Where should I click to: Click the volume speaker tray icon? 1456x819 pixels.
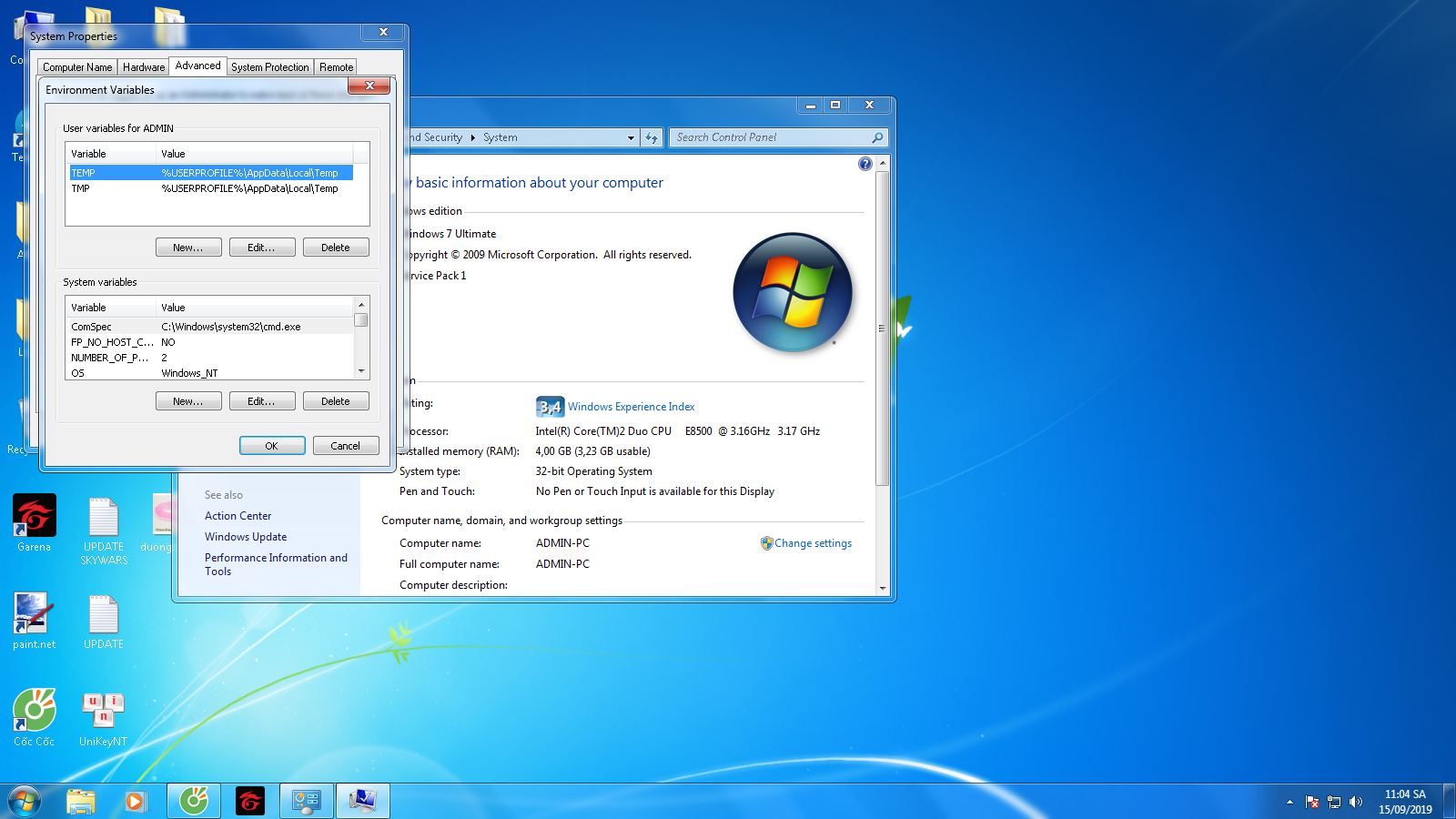coord(1356,802)
